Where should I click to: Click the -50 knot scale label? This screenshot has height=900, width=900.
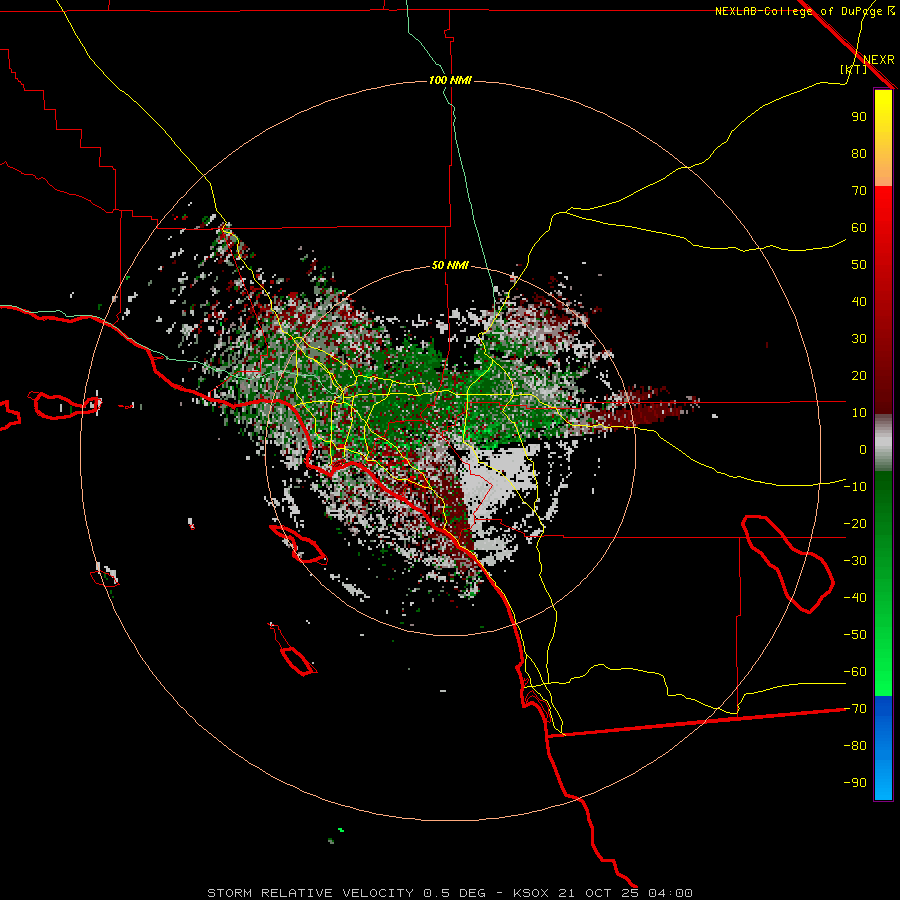pyautogui.click(x=855, y=635)
